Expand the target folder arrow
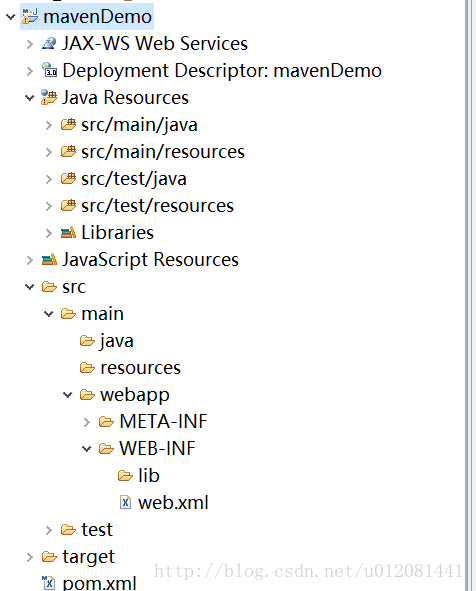This screenshot has width=476, height=591. pyautogui.click(x=30, y=557)
